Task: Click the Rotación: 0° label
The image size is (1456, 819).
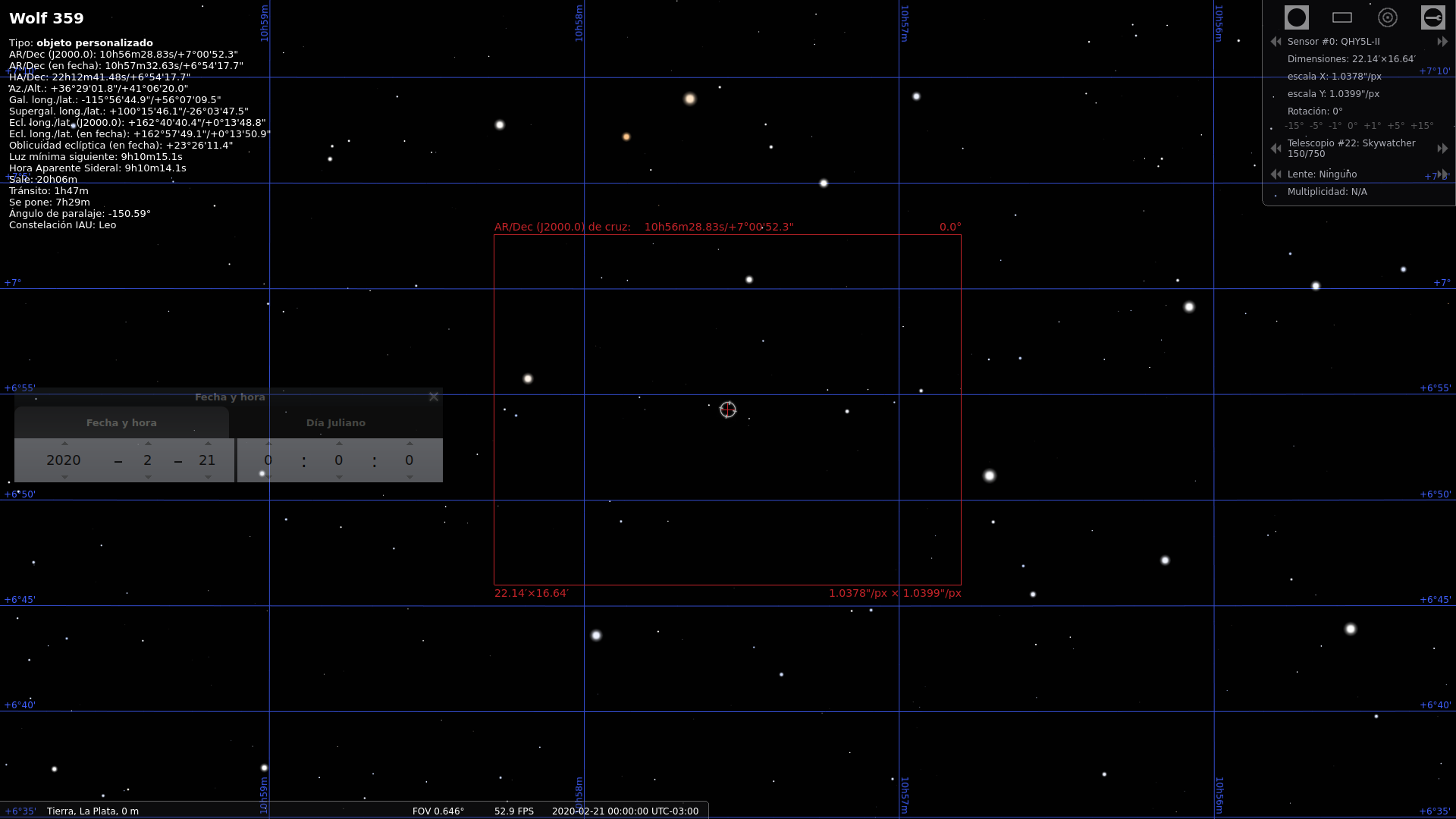Action: click(1315, 111)
